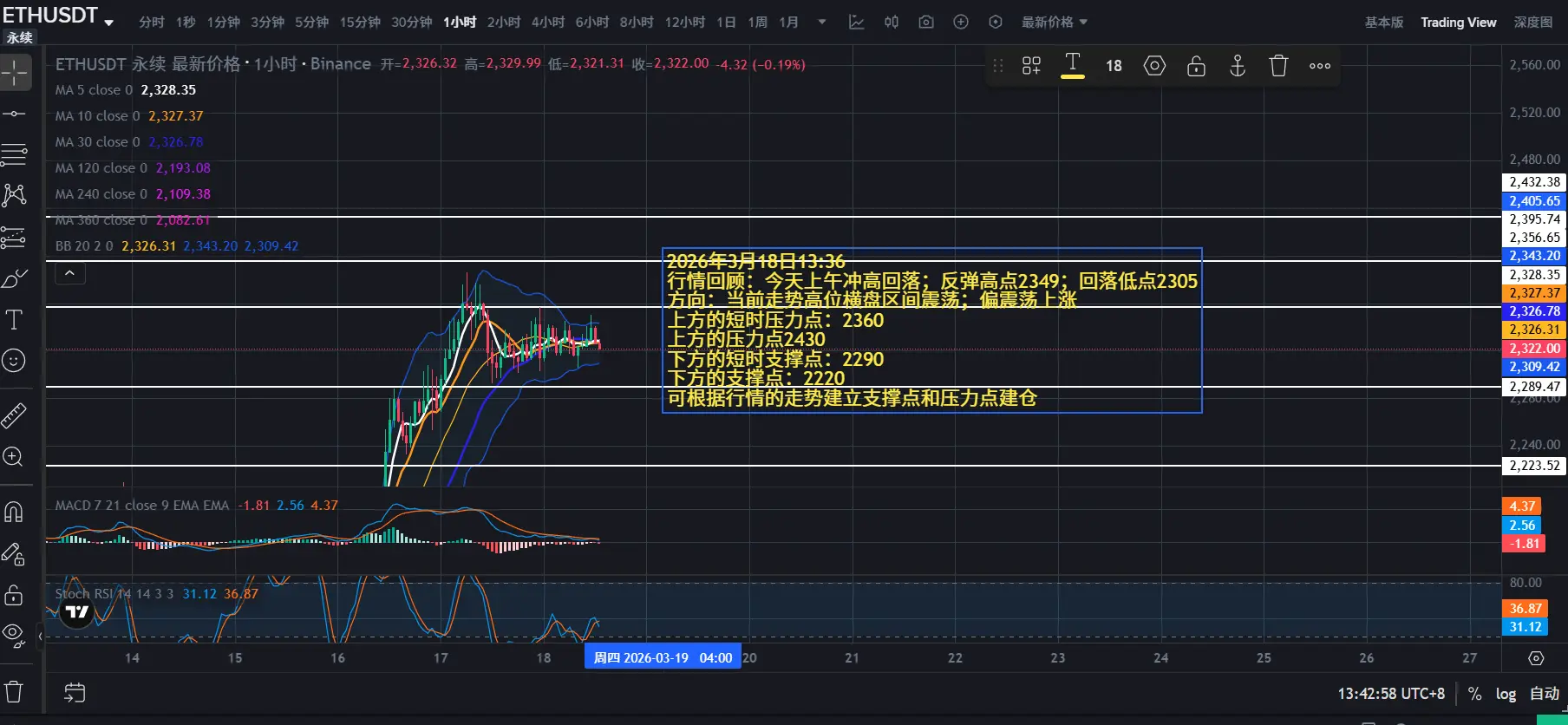Activate the zoom-in magnifier tool

point(15,457)
